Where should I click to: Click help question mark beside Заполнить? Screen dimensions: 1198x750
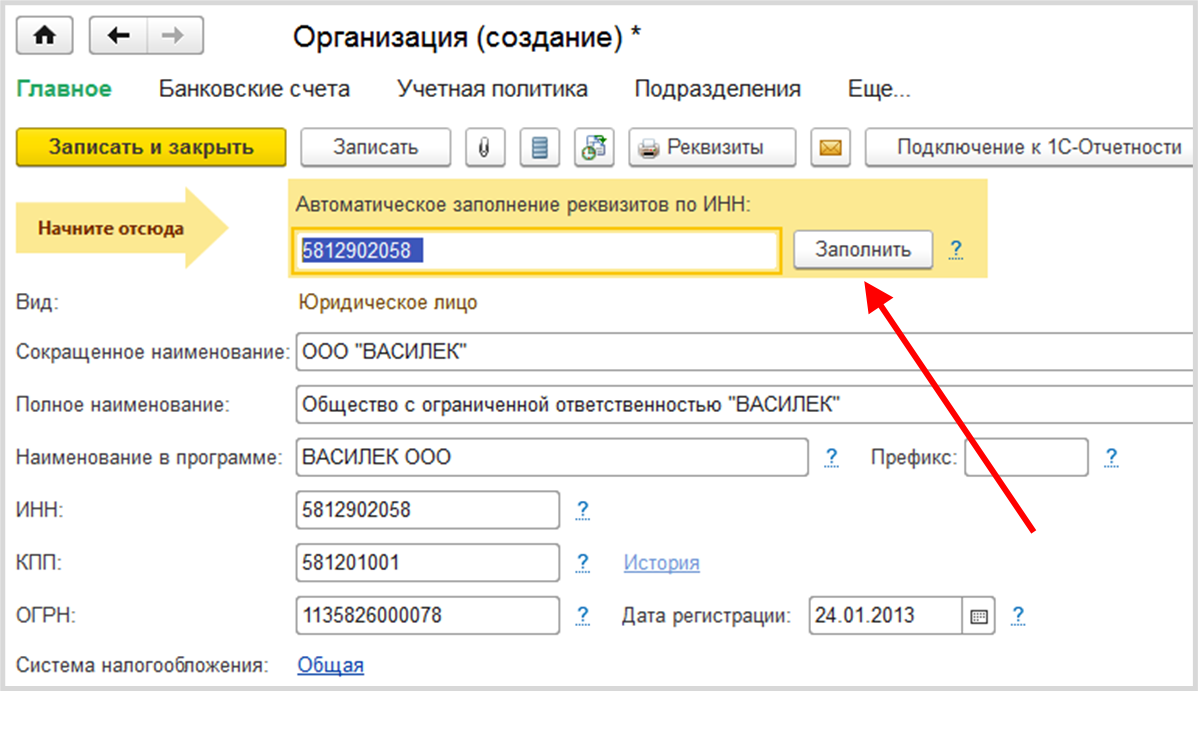pyautogui.click(x=956, y=249)
